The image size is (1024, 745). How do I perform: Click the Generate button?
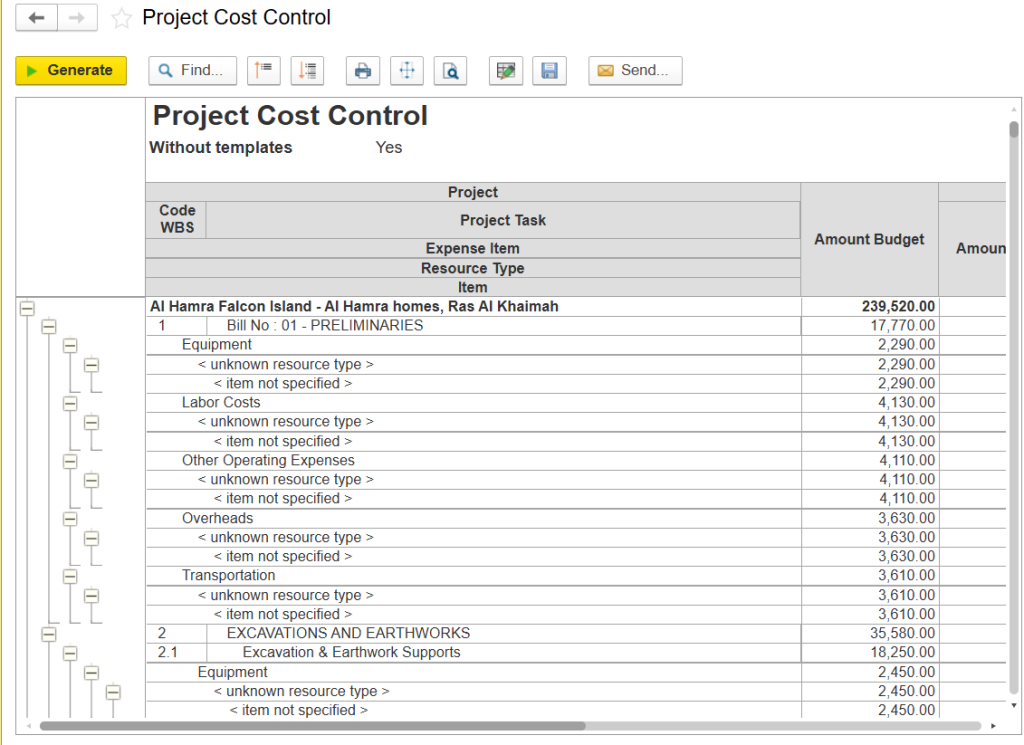pyautogui.click(x=70, y=70)
